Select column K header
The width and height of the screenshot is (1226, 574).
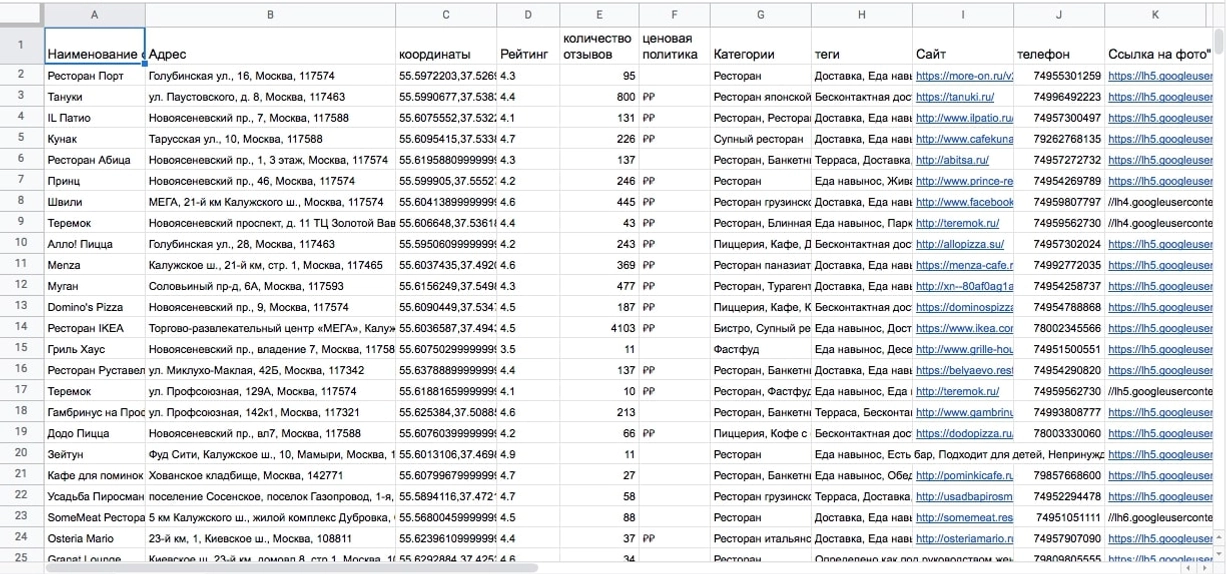1155,14
